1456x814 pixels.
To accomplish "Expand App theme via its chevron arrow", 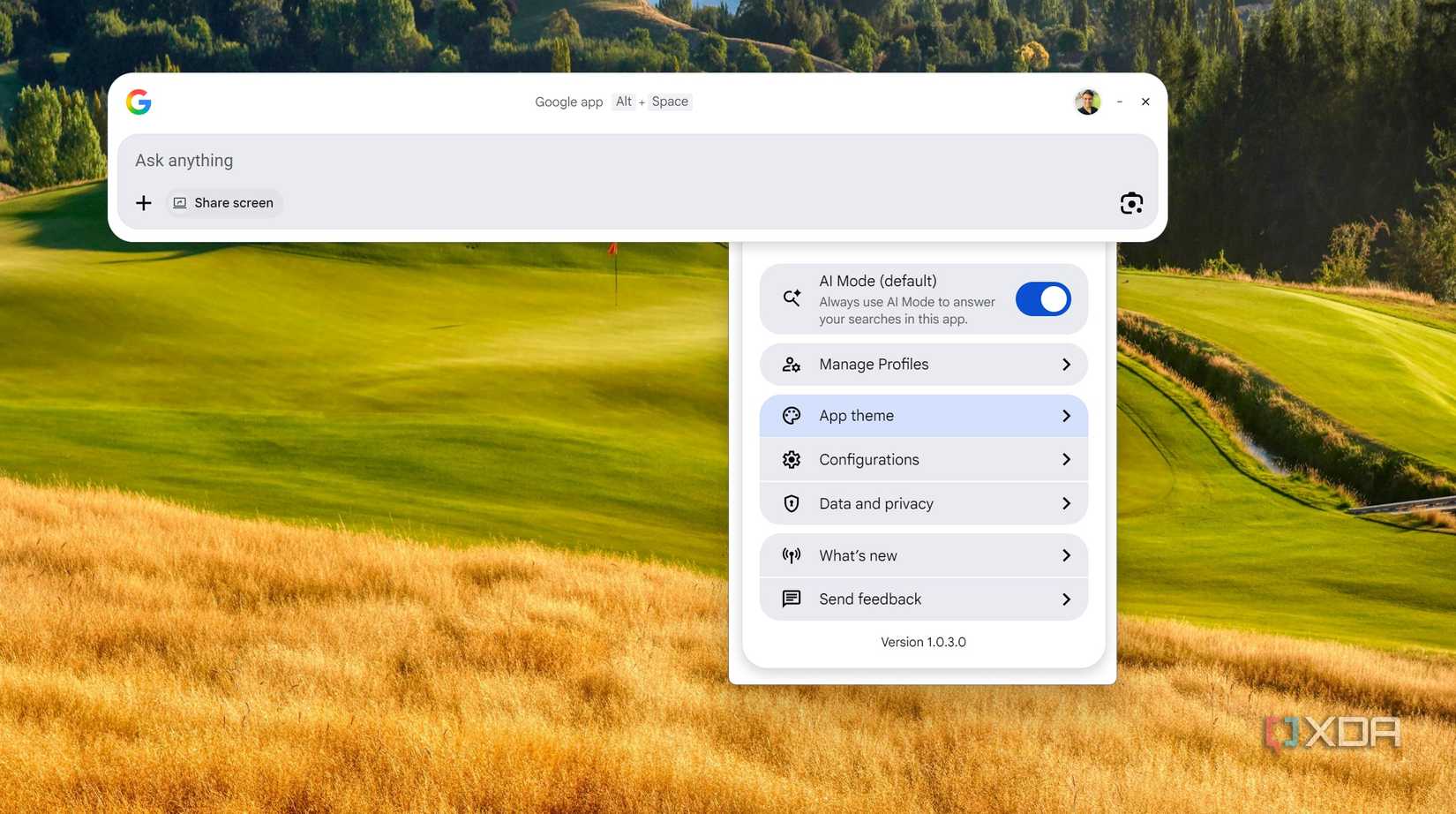I will 1066,416.
